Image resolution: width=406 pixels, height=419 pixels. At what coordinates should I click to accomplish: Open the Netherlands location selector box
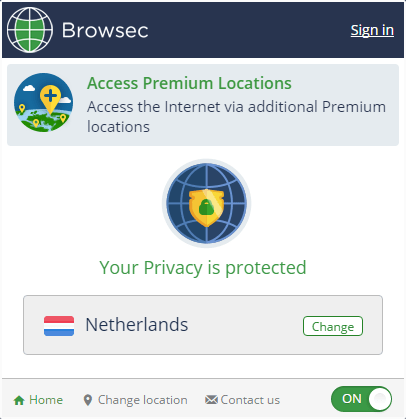[203, 325]
